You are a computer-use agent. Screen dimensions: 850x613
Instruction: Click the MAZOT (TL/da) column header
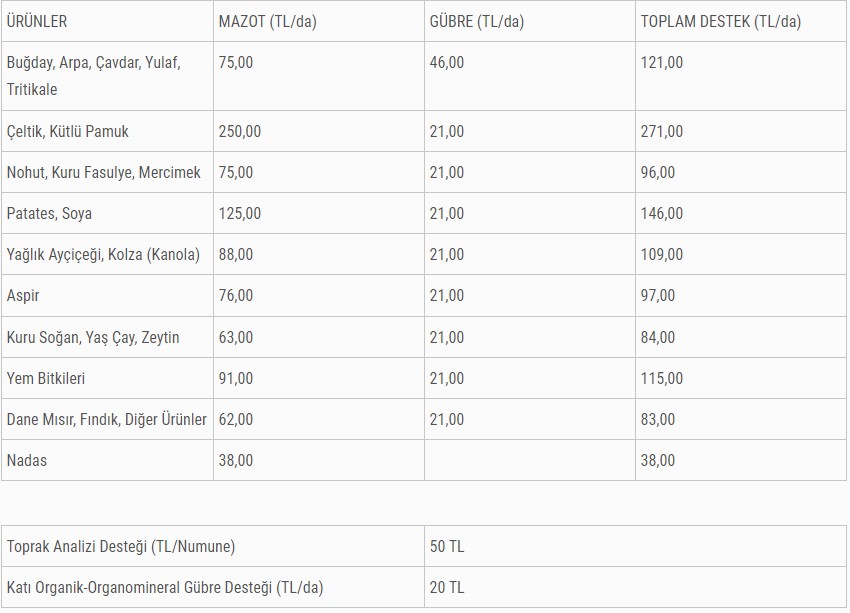(x=267, y=21)
